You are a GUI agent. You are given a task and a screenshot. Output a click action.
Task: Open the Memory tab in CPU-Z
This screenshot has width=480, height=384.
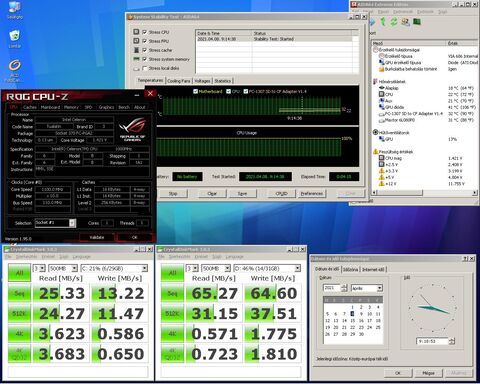click(x=71, y=107)
